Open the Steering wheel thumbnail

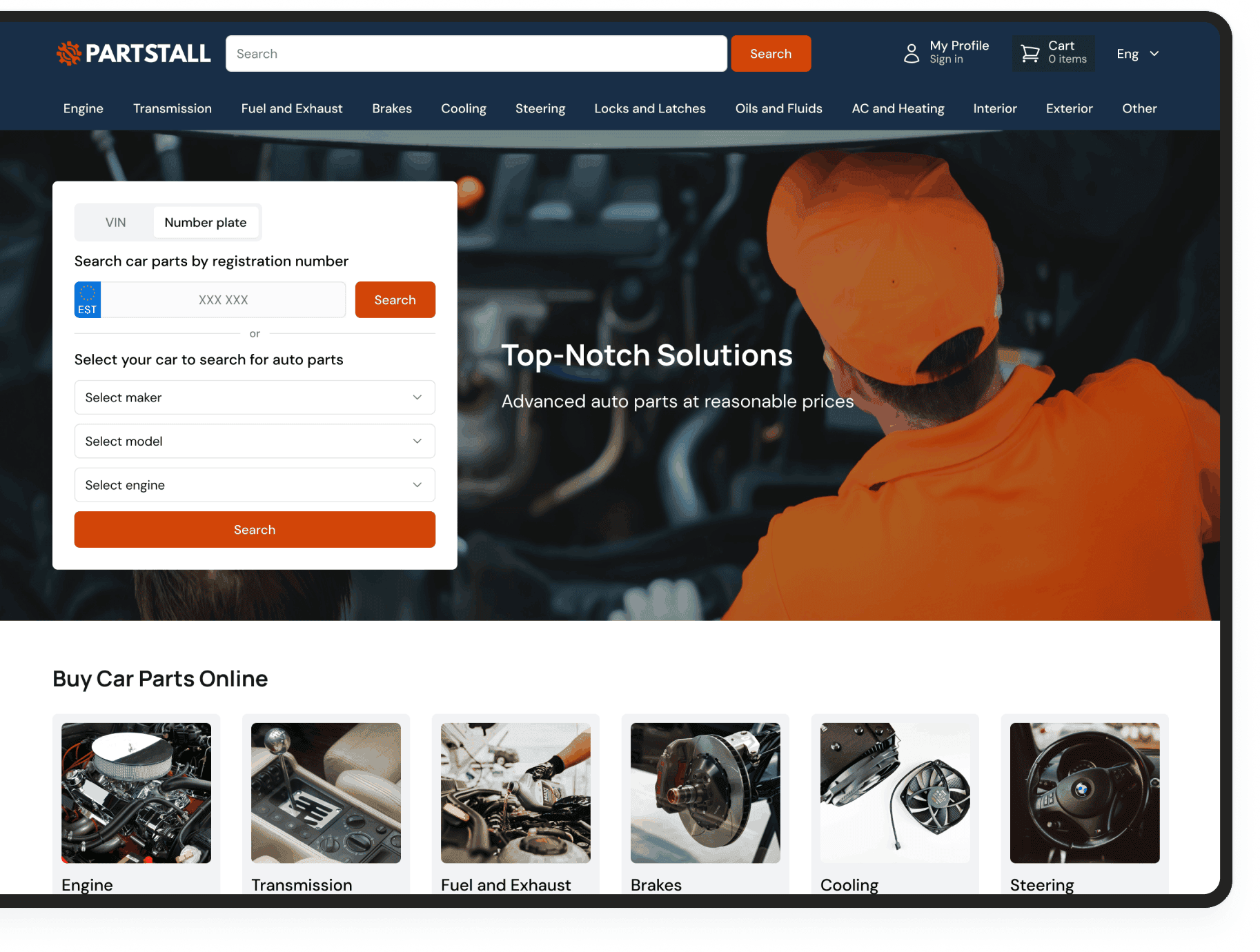click(x=1085, y=793)
